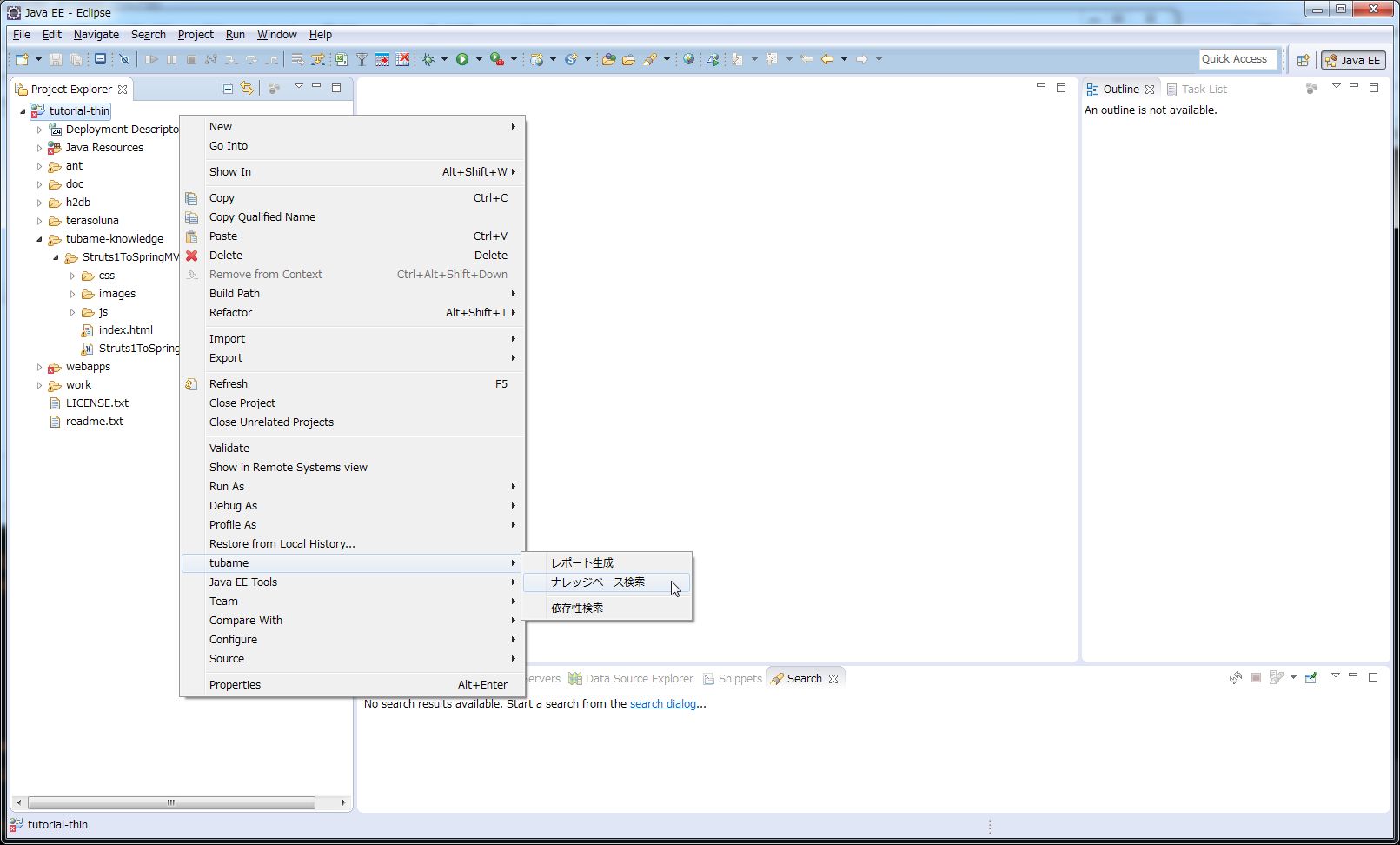Maximize the editor area
The image size is (1400, 845).
(x=1061, y=88)
